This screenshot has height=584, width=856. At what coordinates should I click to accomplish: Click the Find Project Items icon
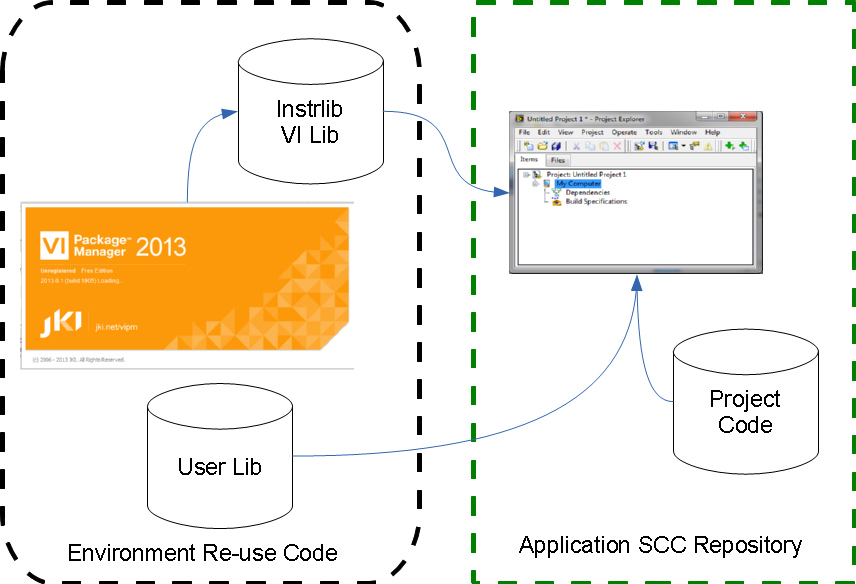pyautogui.click(x=694, y=146)
